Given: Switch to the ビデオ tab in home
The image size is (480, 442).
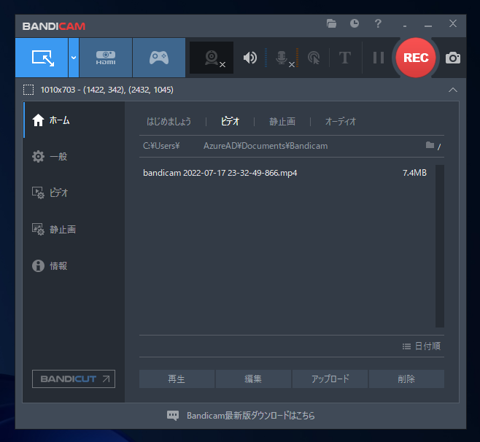Looking at the screenshot, I should pyautogui.click(x=230, y=121).
